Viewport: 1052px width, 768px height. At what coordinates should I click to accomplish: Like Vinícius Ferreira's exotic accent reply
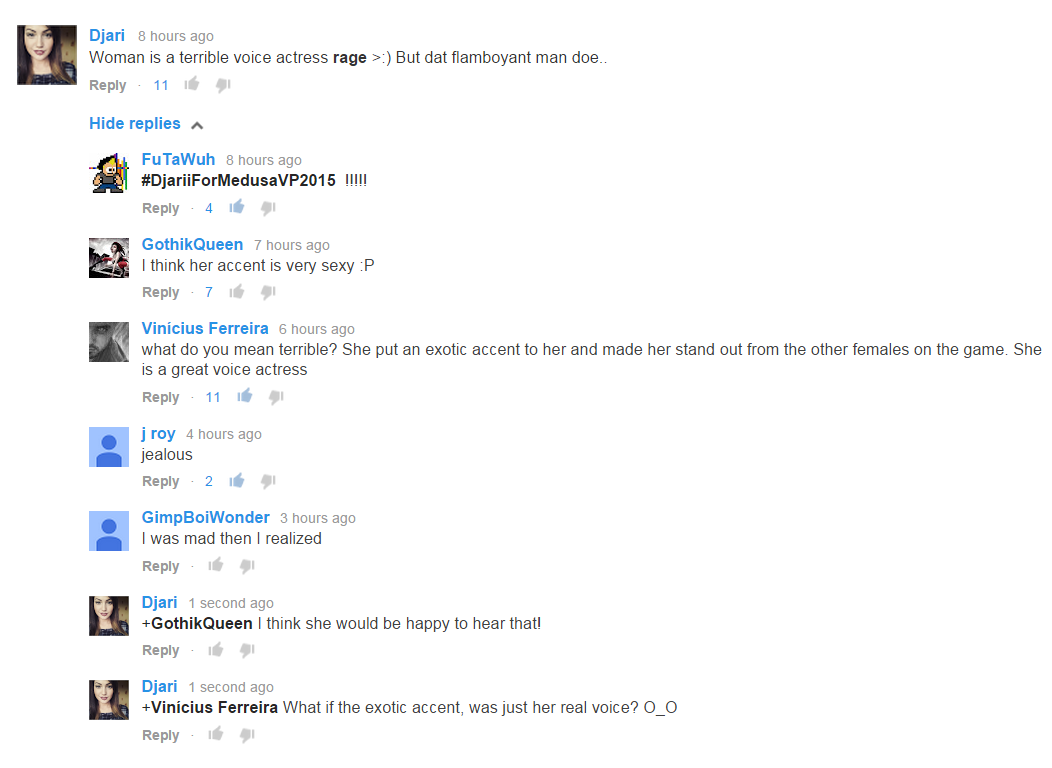point(245,396)
